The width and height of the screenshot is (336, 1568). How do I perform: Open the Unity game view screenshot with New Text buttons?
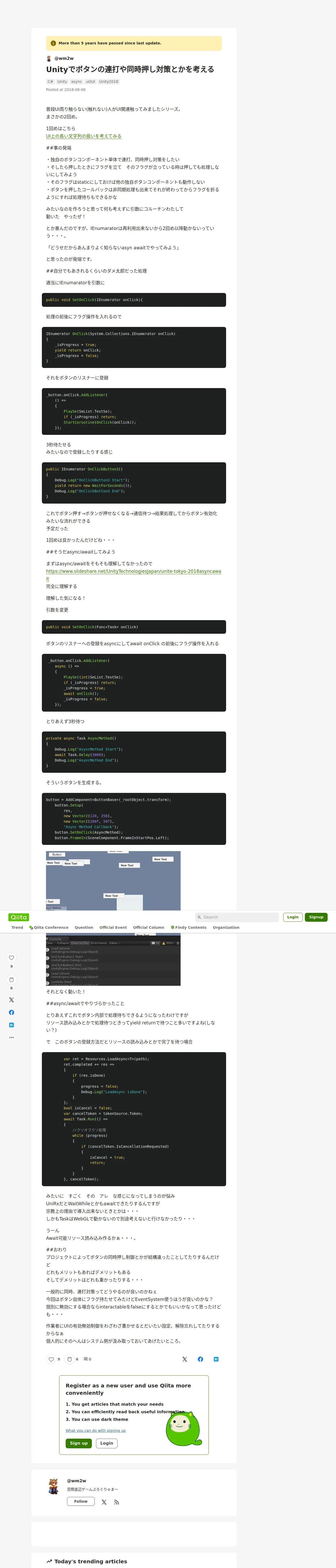(113, 881)
